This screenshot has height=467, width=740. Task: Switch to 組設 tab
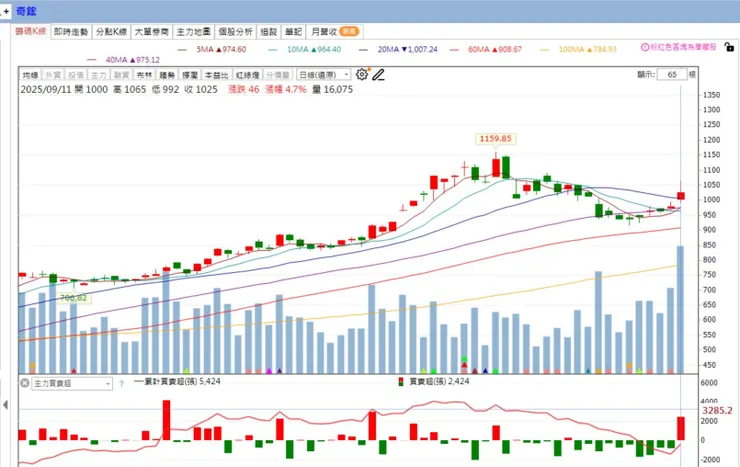(269, 32)
